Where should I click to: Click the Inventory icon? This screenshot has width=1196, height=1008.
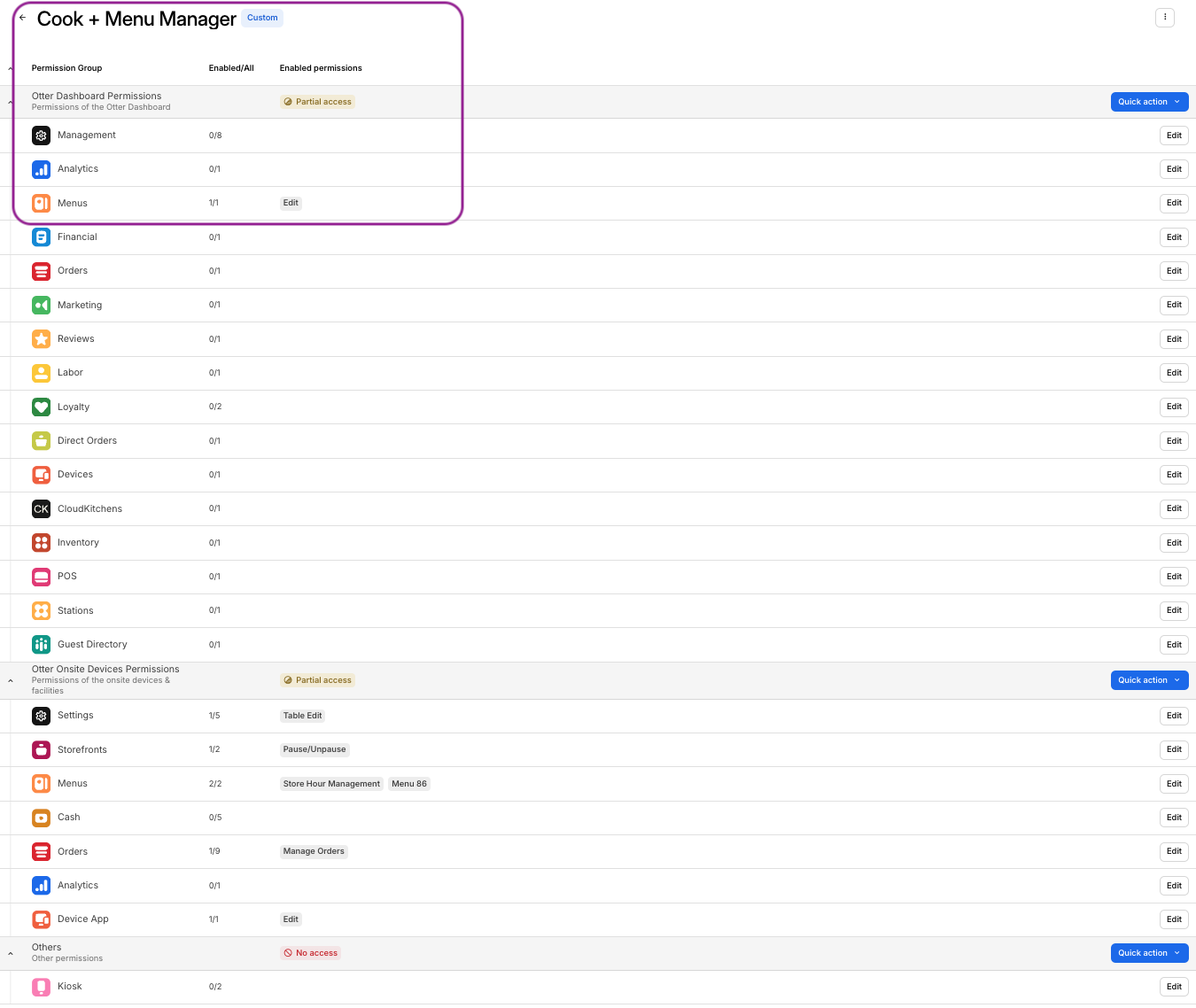click(x=41, y=543)
